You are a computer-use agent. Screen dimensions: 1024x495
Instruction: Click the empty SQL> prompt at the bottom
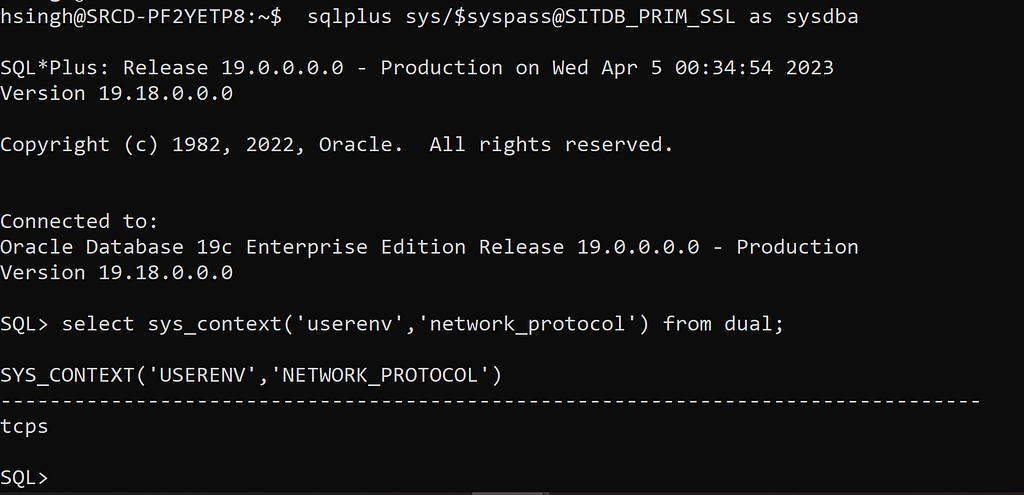click(24, 478)
